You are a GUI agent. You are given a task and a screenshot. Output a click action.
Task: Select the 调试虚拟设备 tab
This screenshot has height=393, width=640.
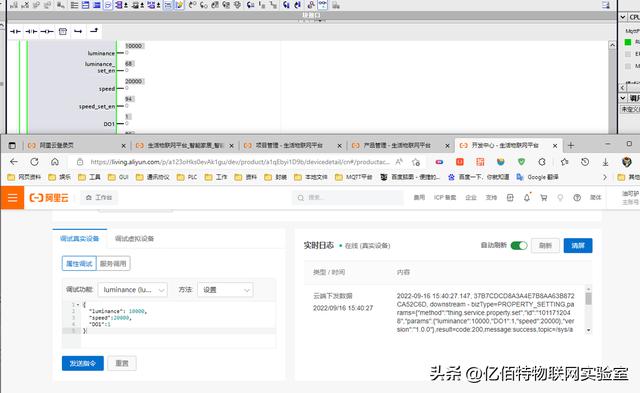pos(134,239)
